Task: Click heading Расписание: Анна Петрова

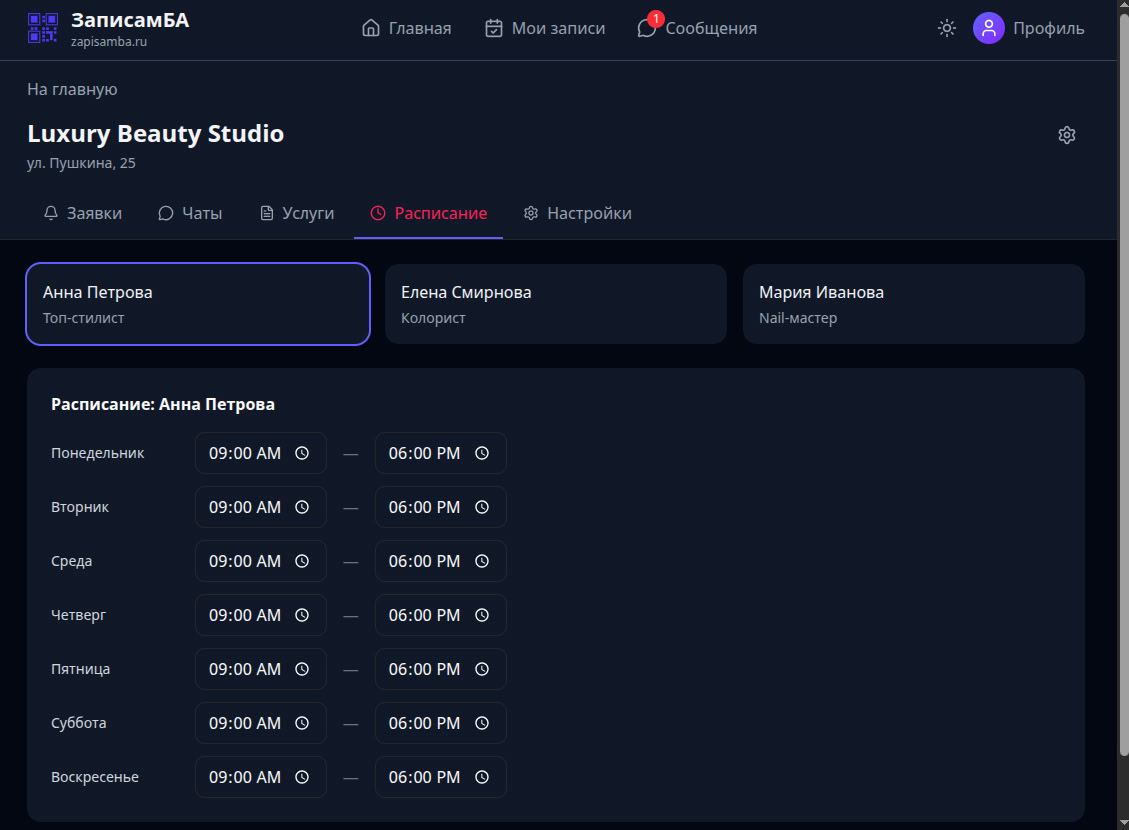Action: click(163, 405)
